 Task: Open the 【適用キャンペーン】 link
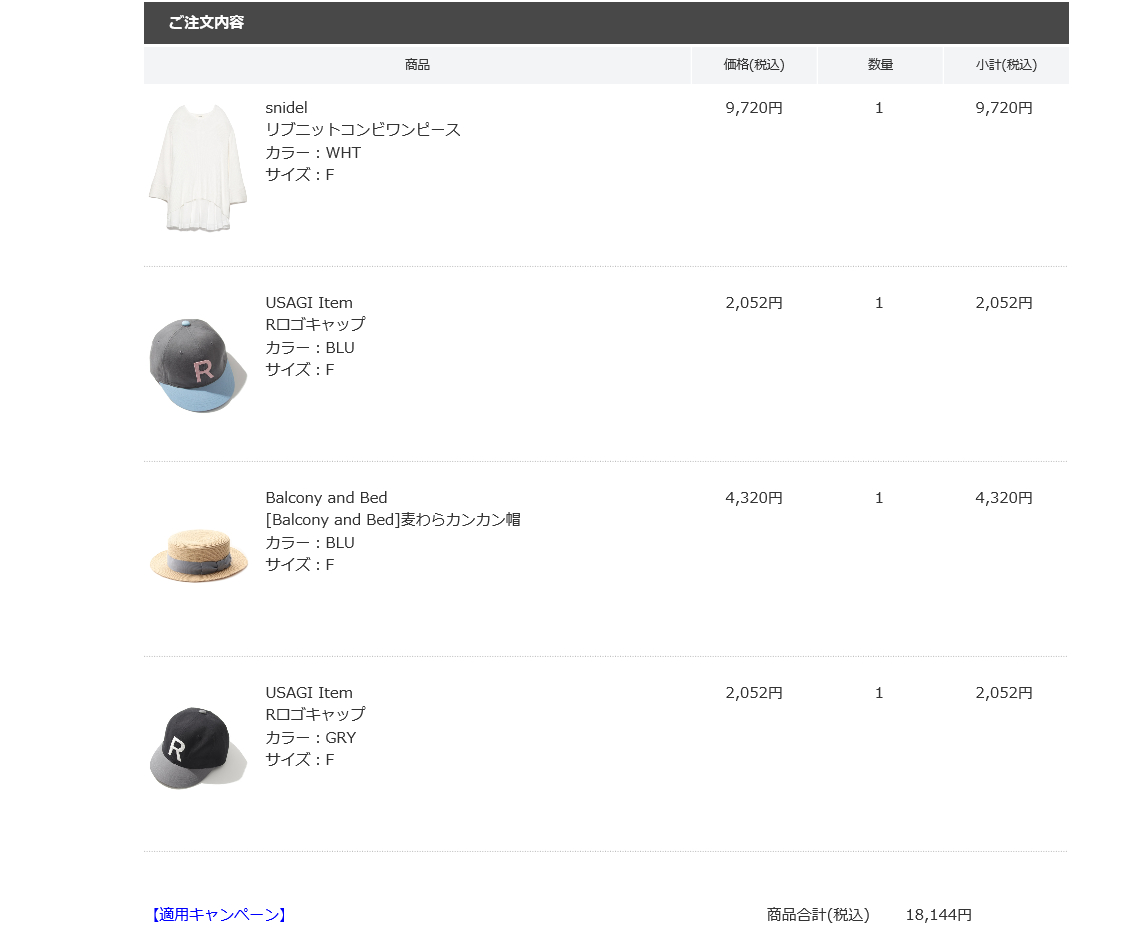(219, 915)
